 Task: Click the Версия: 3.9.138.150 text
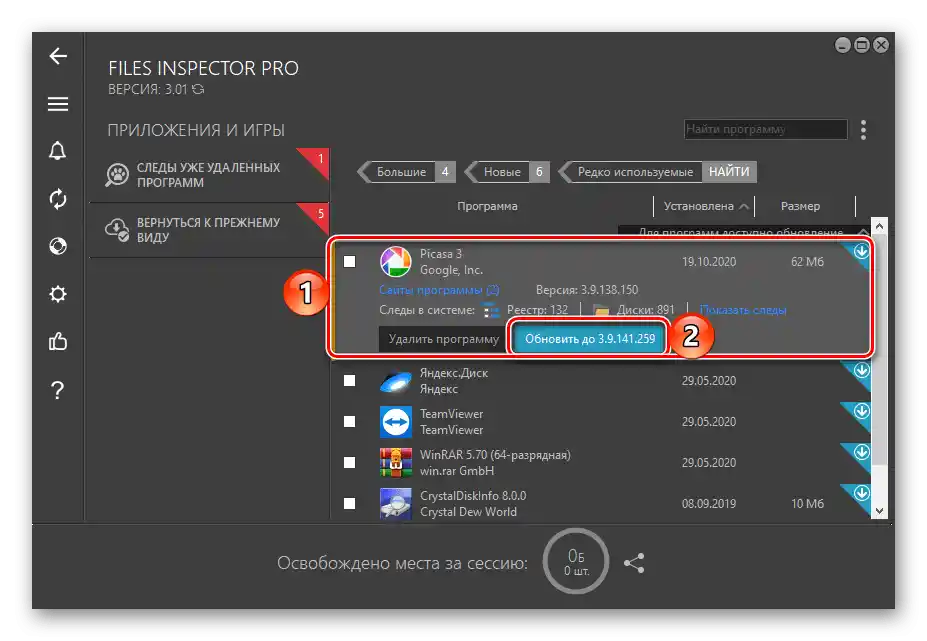coord(586,290)
